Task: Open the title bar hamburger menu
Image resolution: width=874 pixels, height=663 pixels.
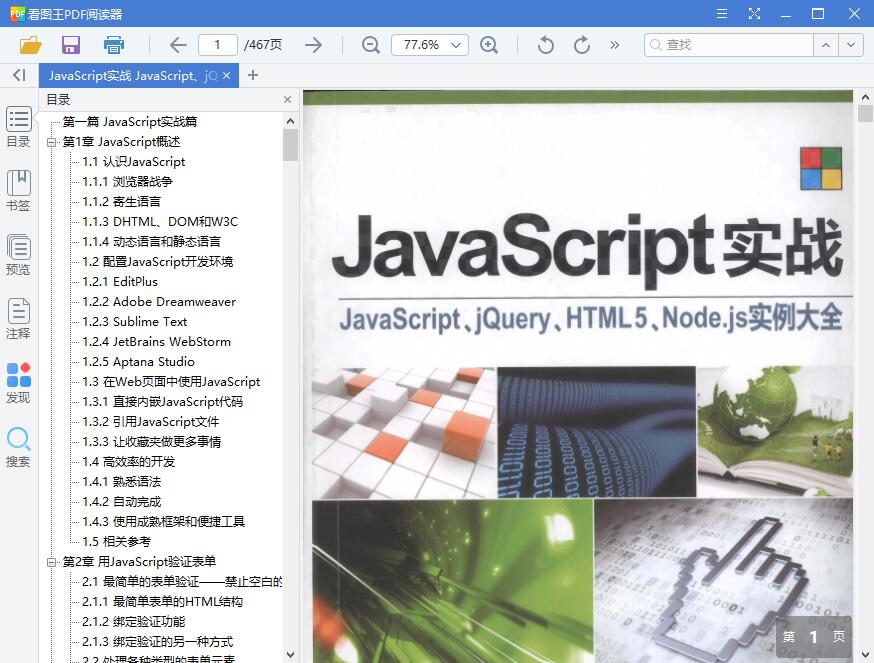Action: 722,13
